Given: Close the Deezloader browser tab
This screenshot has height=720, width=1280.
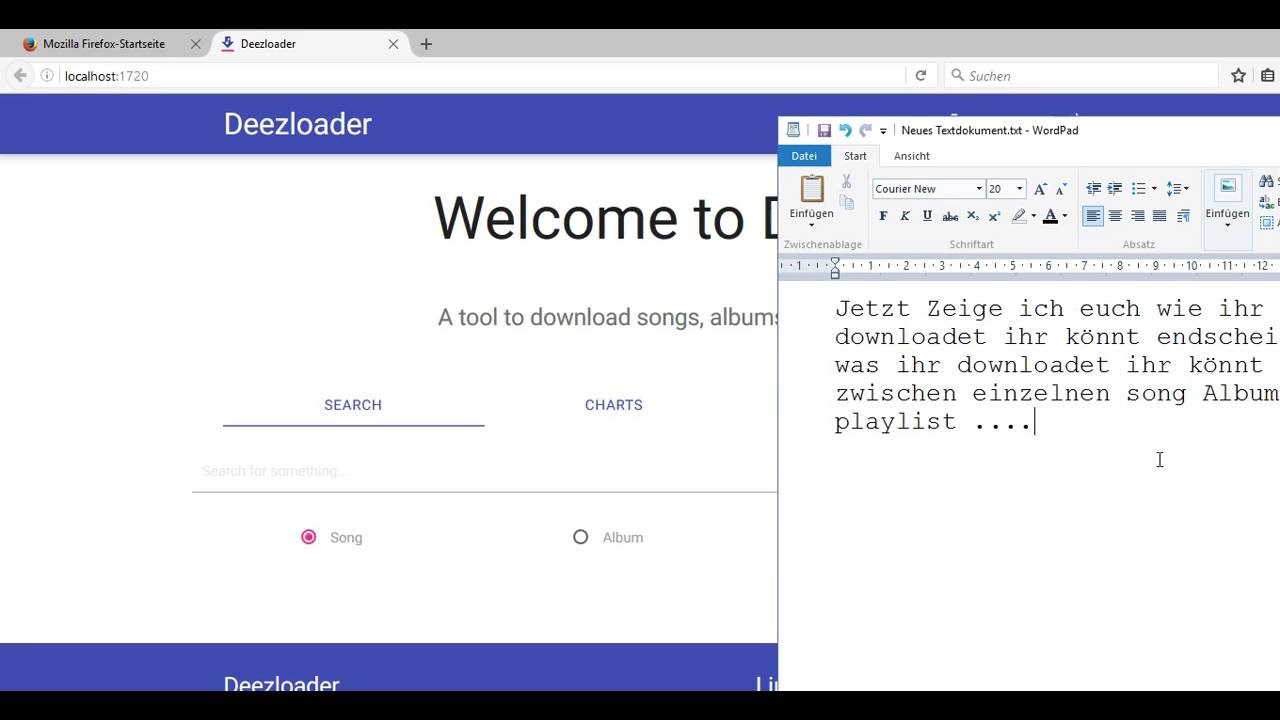Looking at the screenshot, I should coord(393,44).
